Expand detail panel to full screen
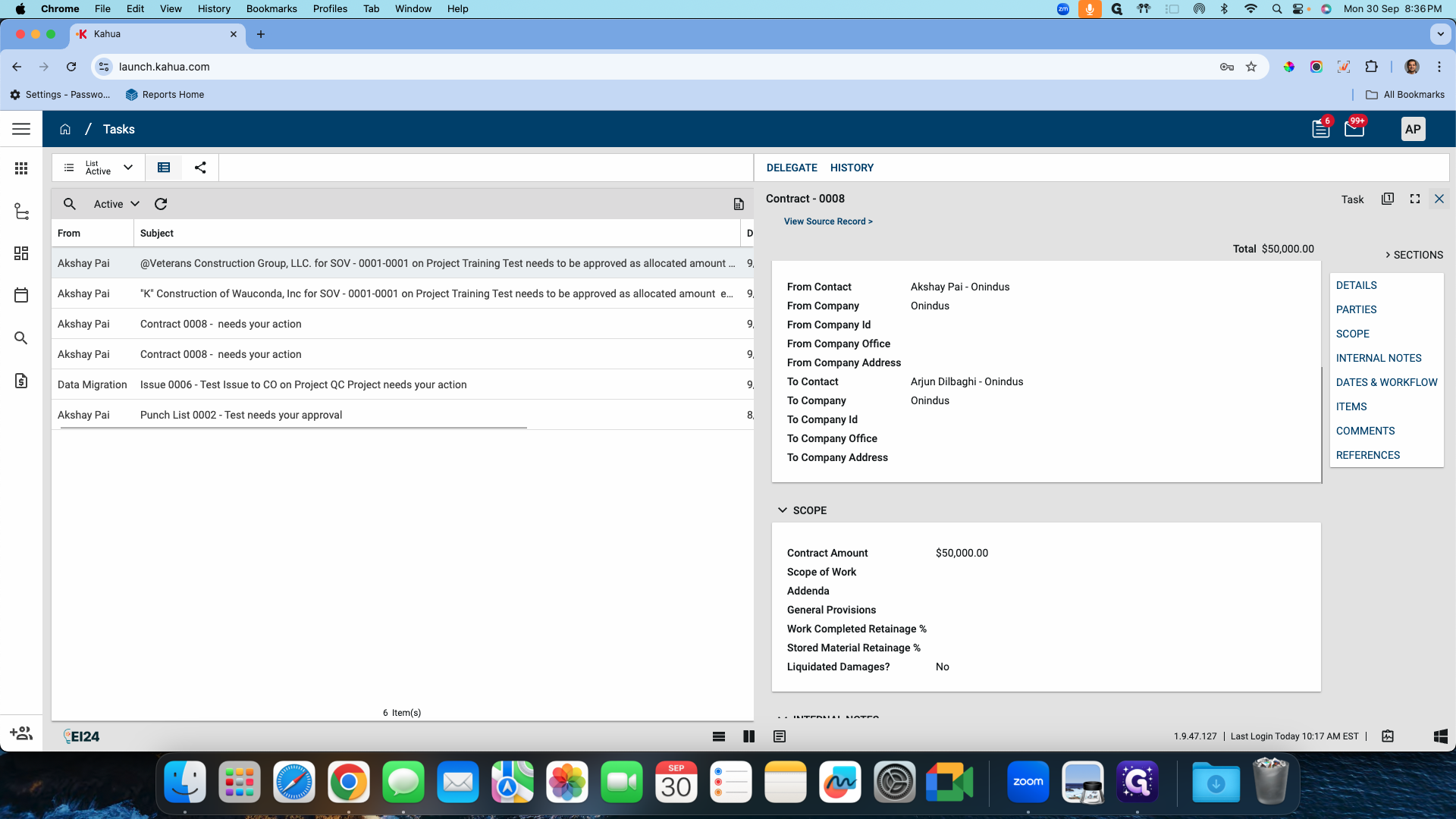Screen dimensions: 1456x819 point(1414,199)
